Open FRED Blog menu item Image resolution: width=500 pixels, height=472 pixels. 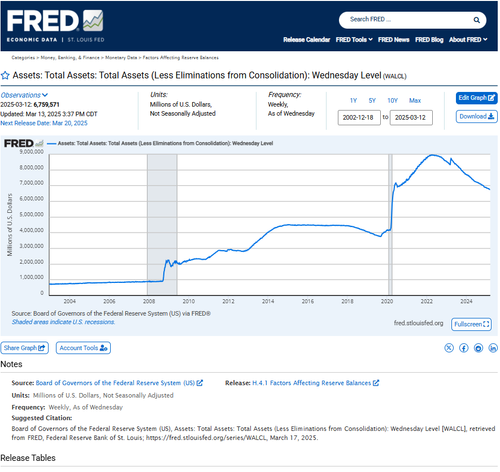429,40
